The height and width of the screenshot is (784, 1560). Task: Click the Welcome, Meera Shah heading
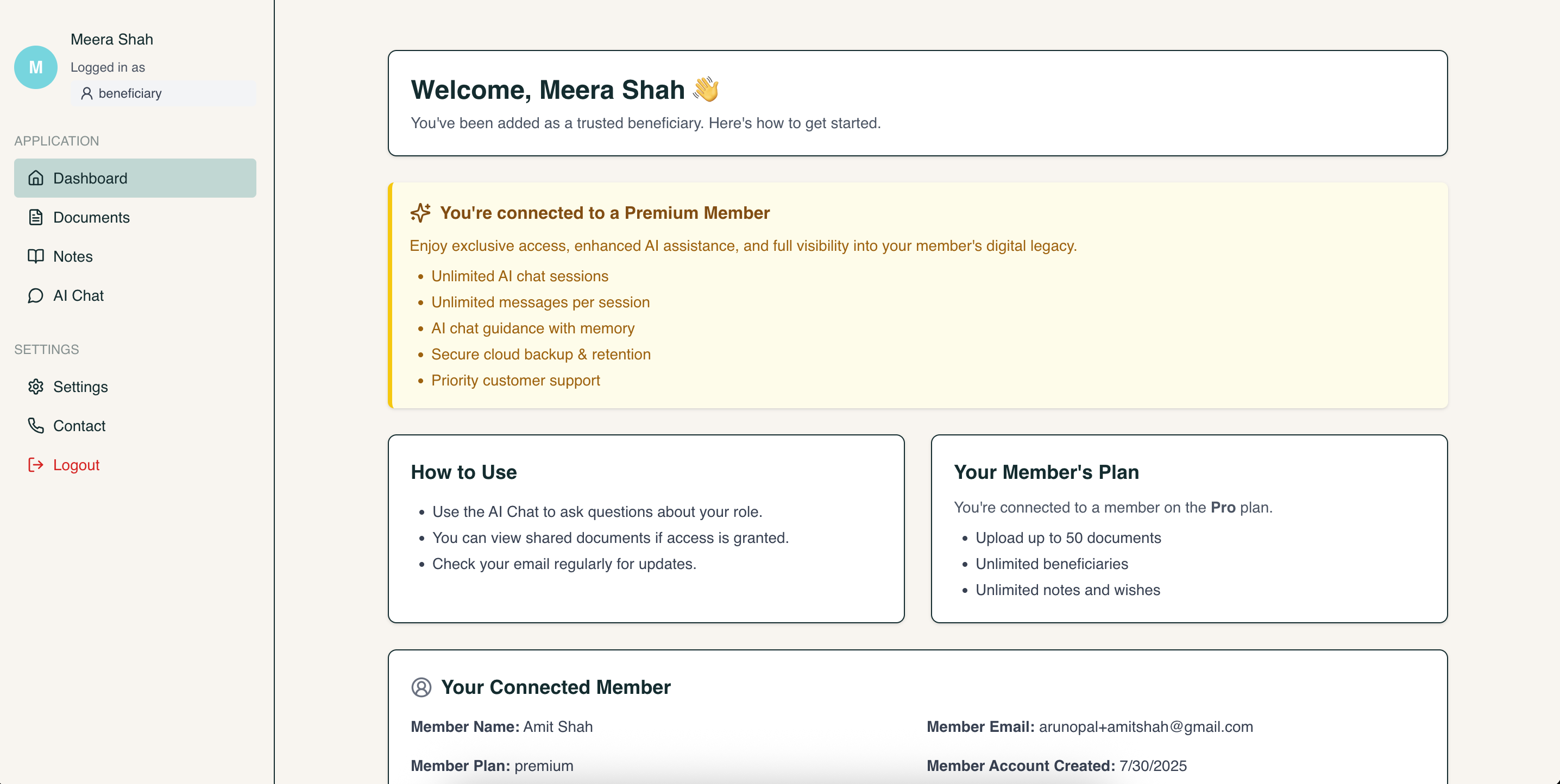pyautogui.click(x=548, y=90)
